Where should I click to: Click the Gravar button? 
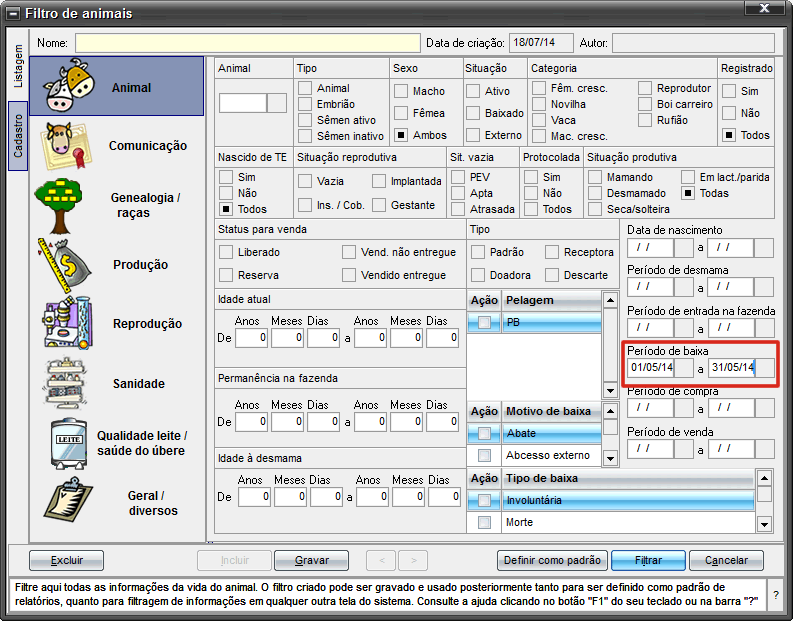[312, 560]
